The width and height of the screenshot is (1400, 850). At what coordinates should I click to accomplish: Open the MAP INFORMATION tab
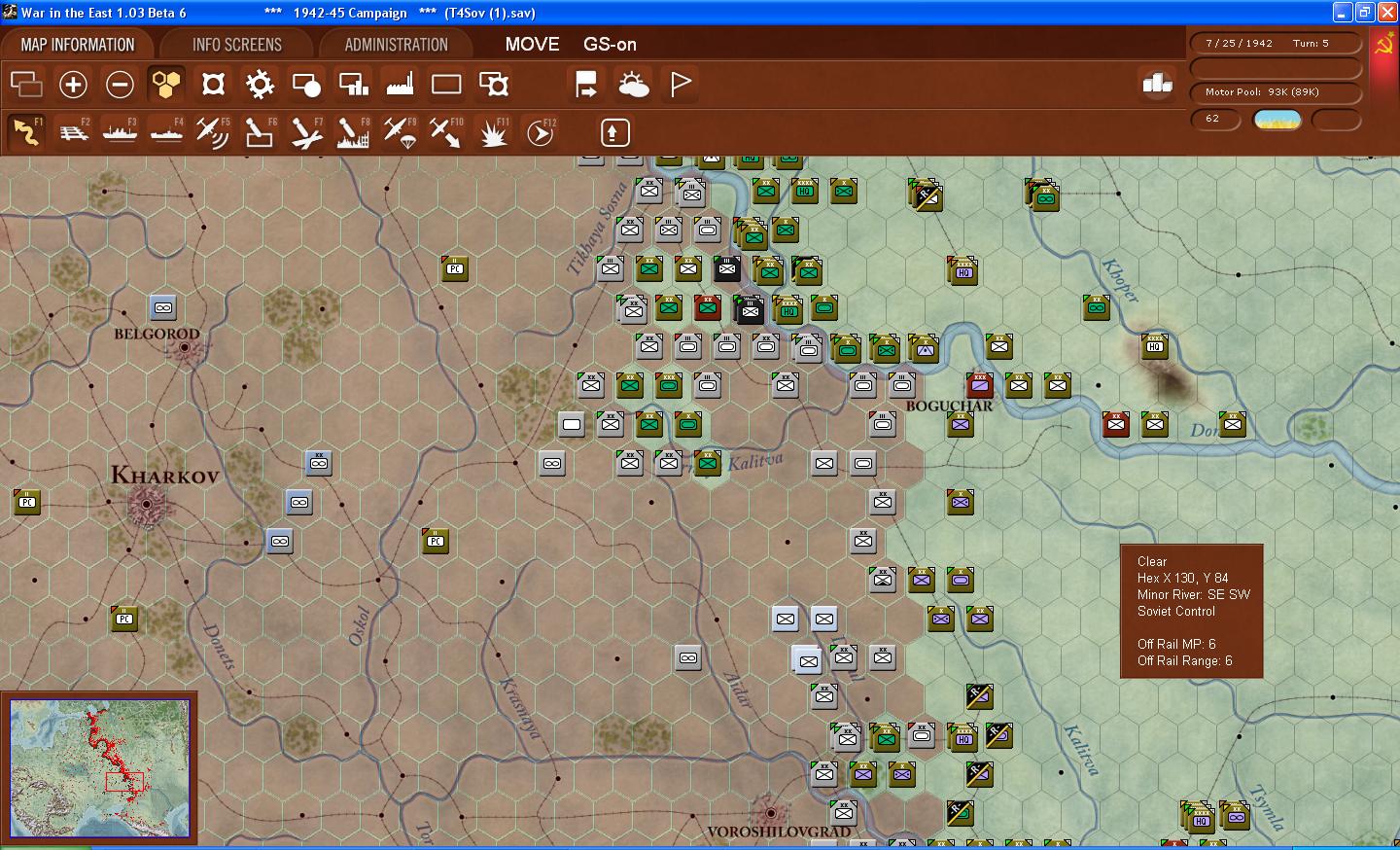[78, 45]
